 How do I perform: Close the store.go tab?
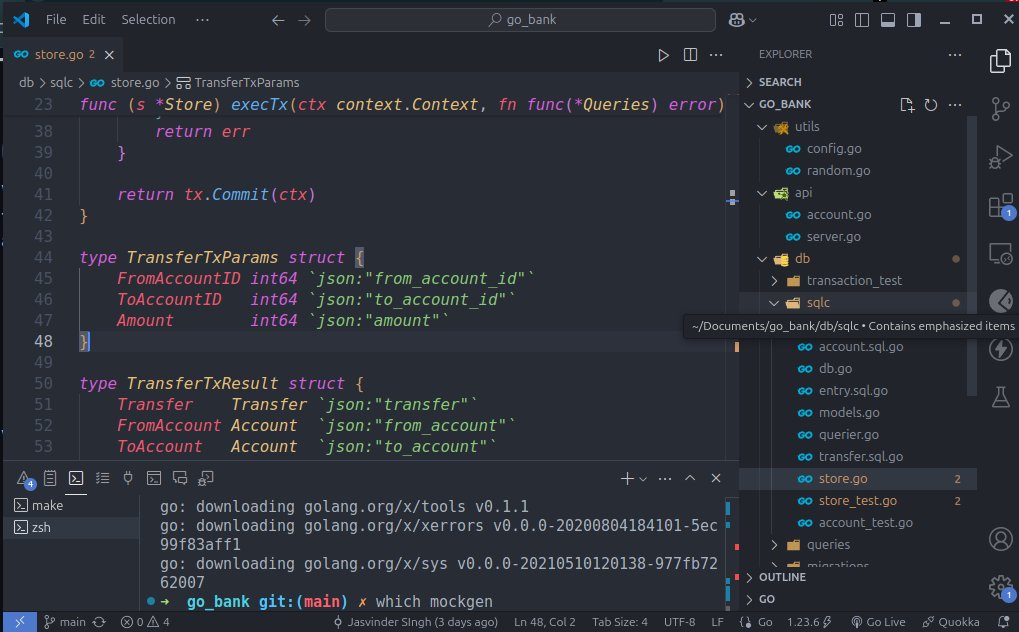click(x=109, y=55)
